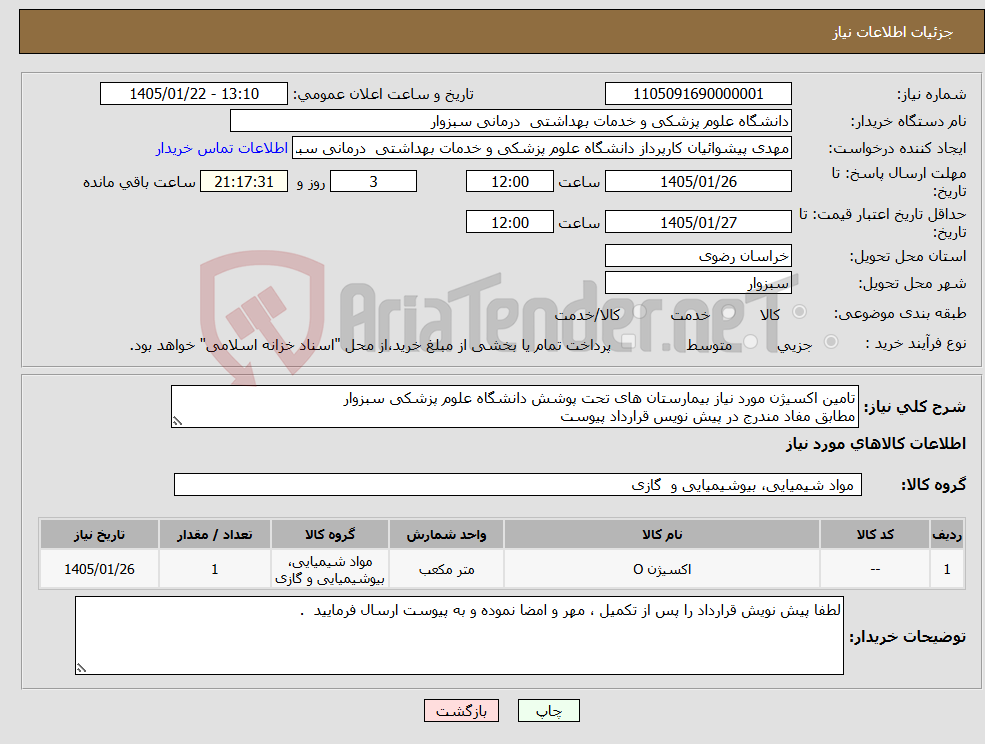Click the delivery city سبزوار field
The image size is (985, 744).
(698, 283)
